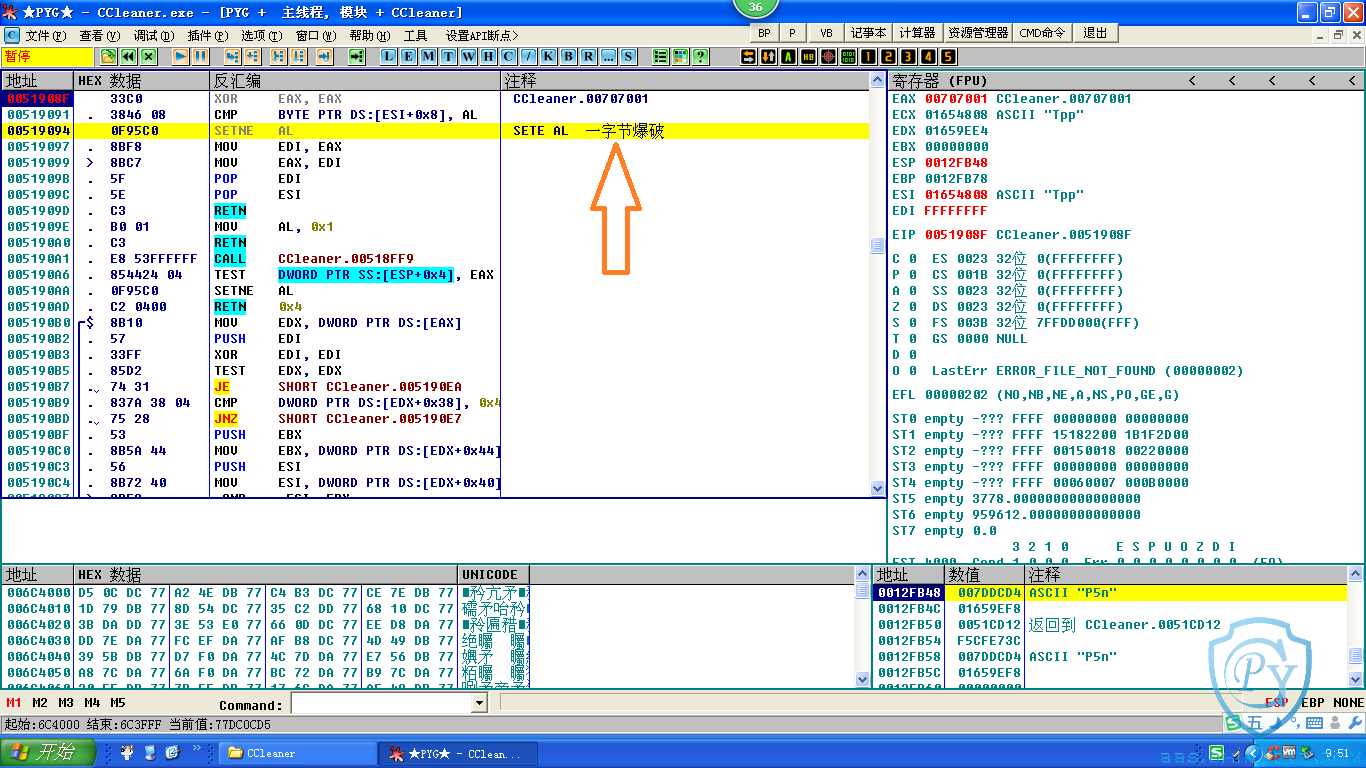Image resolution: width=1366 pixels, height=768 pixels.
Task: Click the colored grid appearance icon
Action: click(680, 57)
